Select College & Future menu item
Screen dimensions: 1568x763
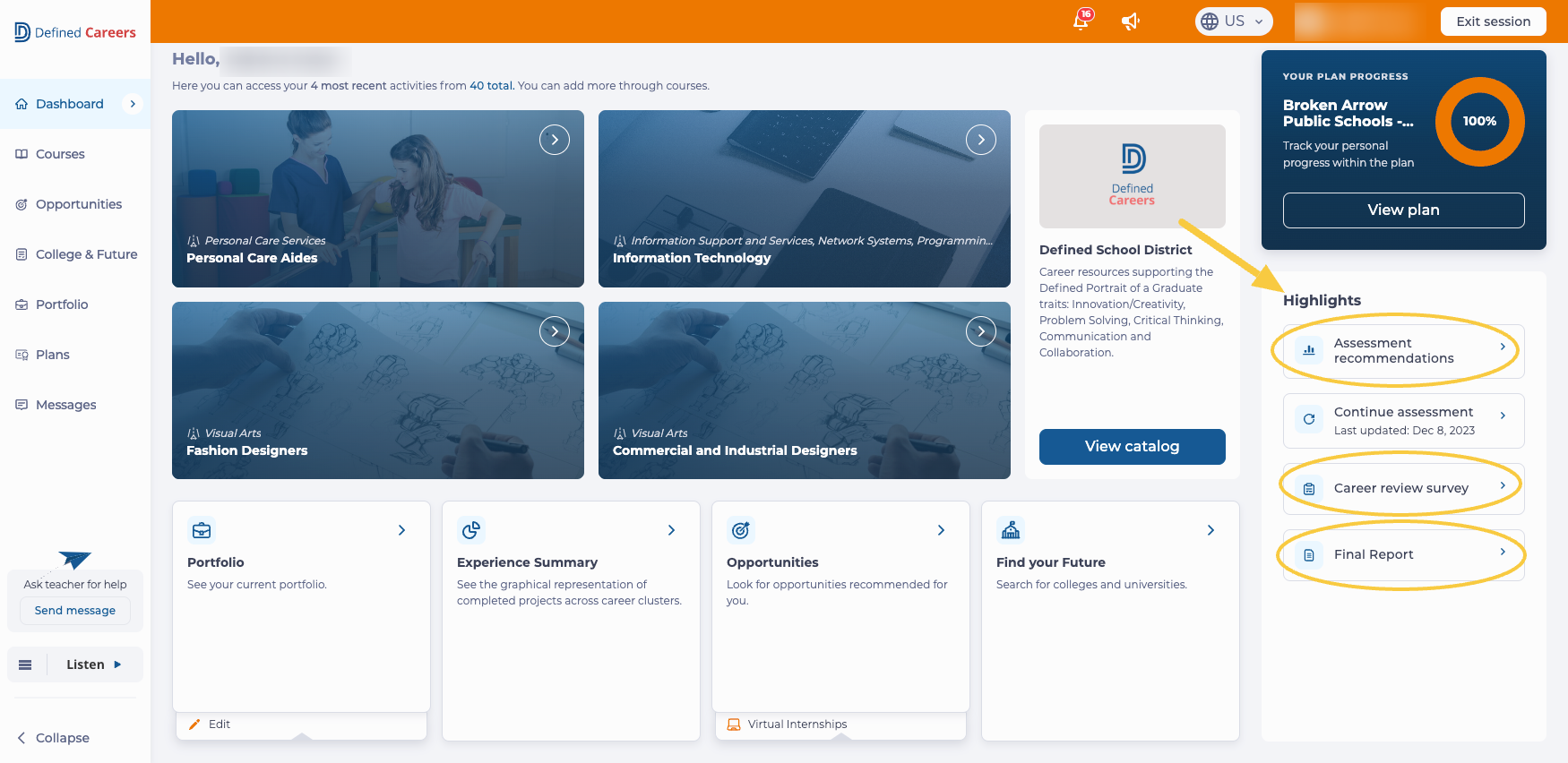click(75, 254)
